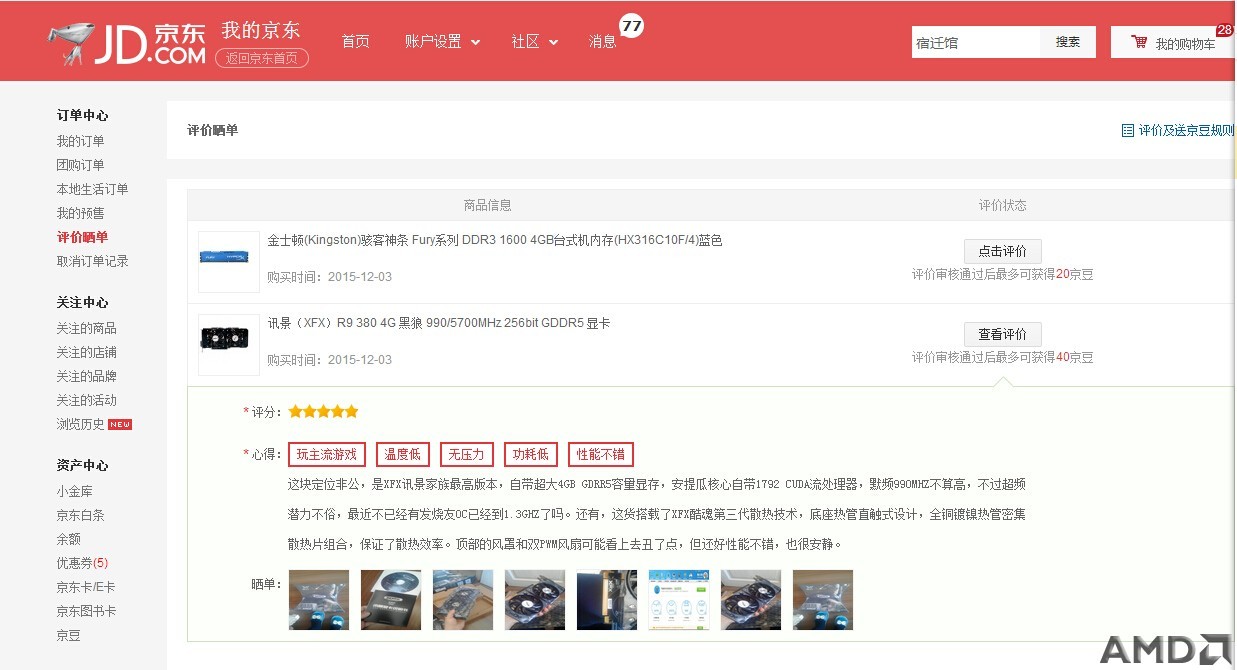Open 我的购物车 button
Image resolution: width=1237 pixels, height=670 pixels.
[x=1172, y=42]
